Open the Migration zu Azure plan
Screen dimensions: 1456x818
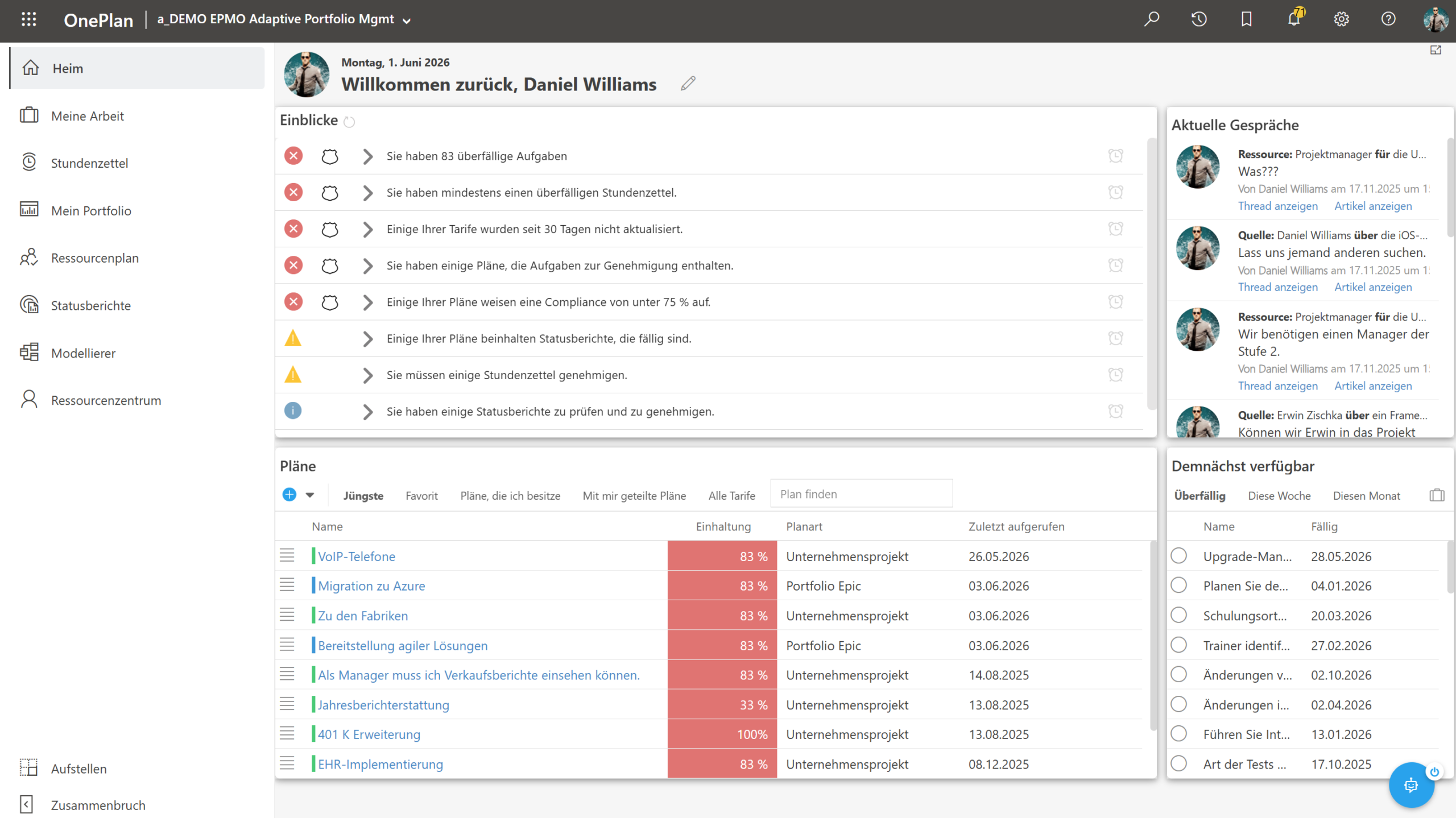point(371,586)
